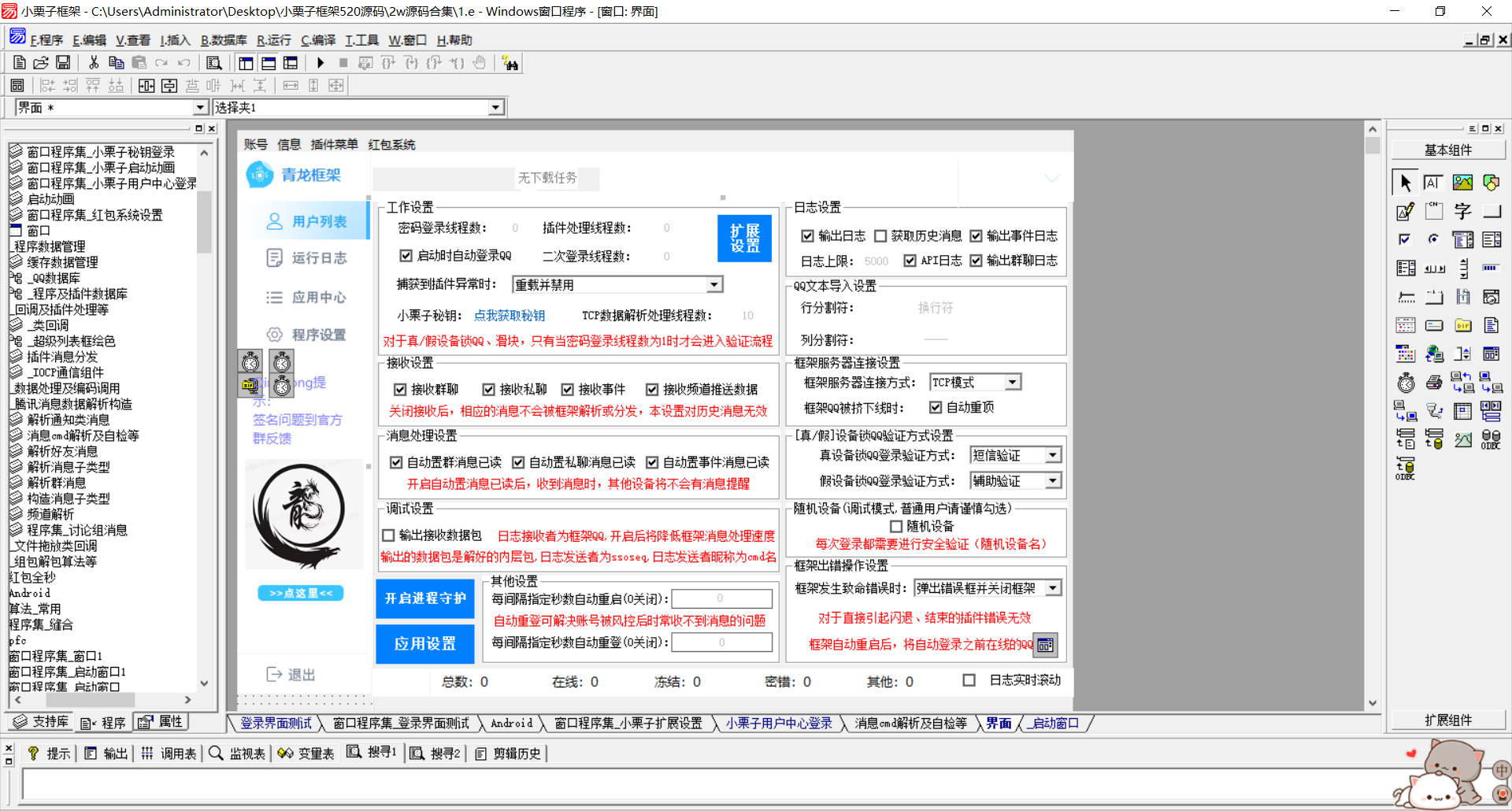This screenshot has width=1512, height=811.
Task: Expand the 重载并禁用 plugin exception dropdown
Action: click(714, 283)
